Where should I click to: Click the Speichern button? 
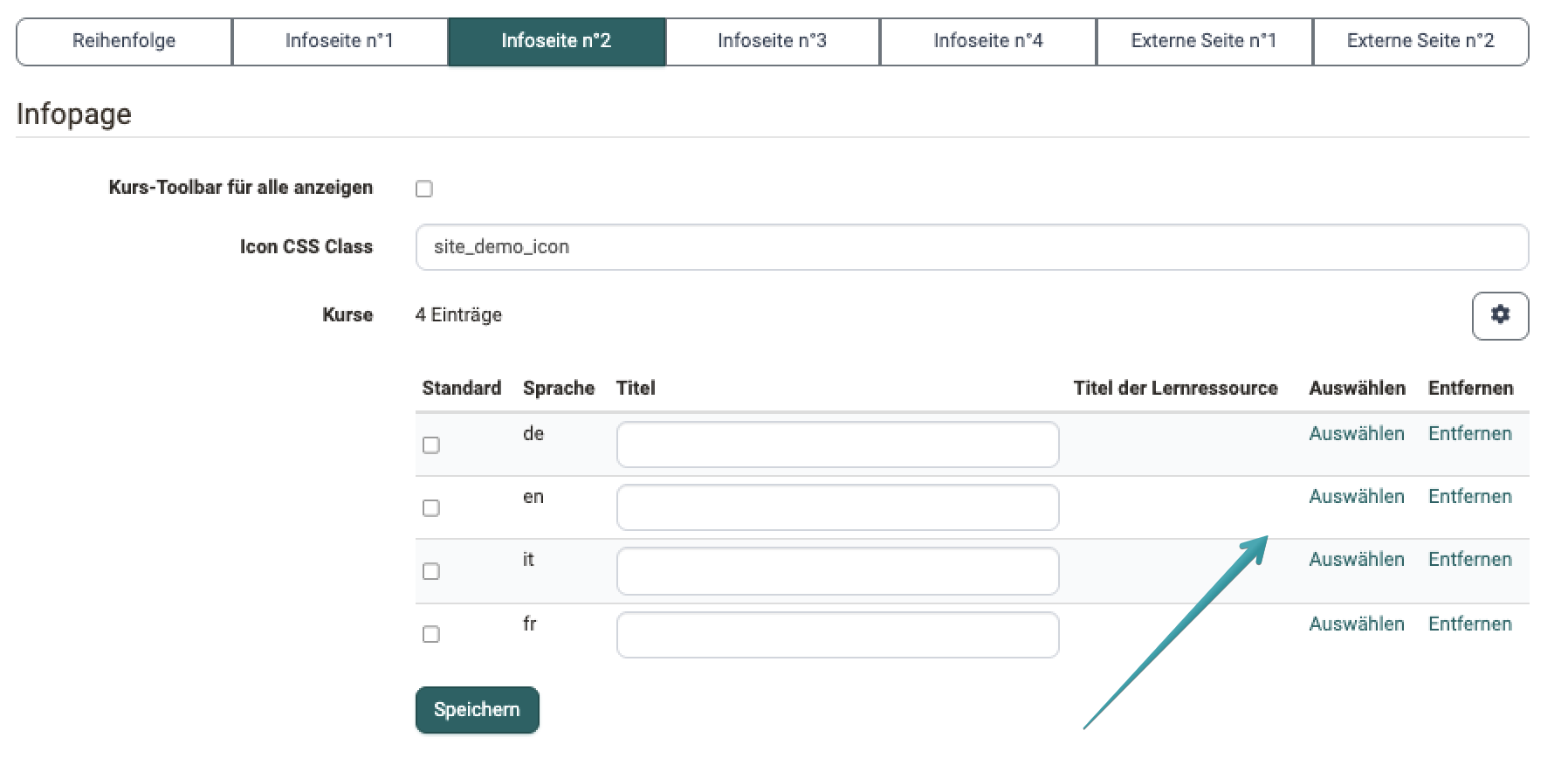click(478, 710)
